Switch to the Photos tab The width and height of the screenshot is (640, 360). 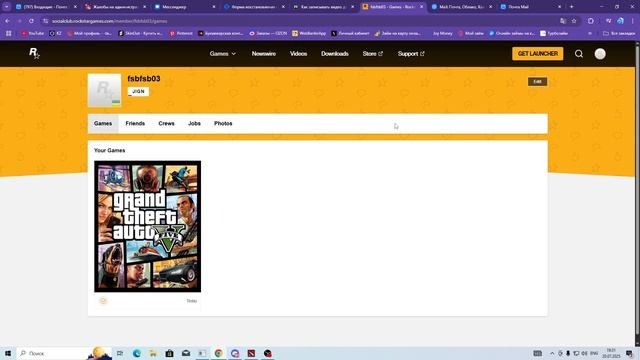pos(223,123)
